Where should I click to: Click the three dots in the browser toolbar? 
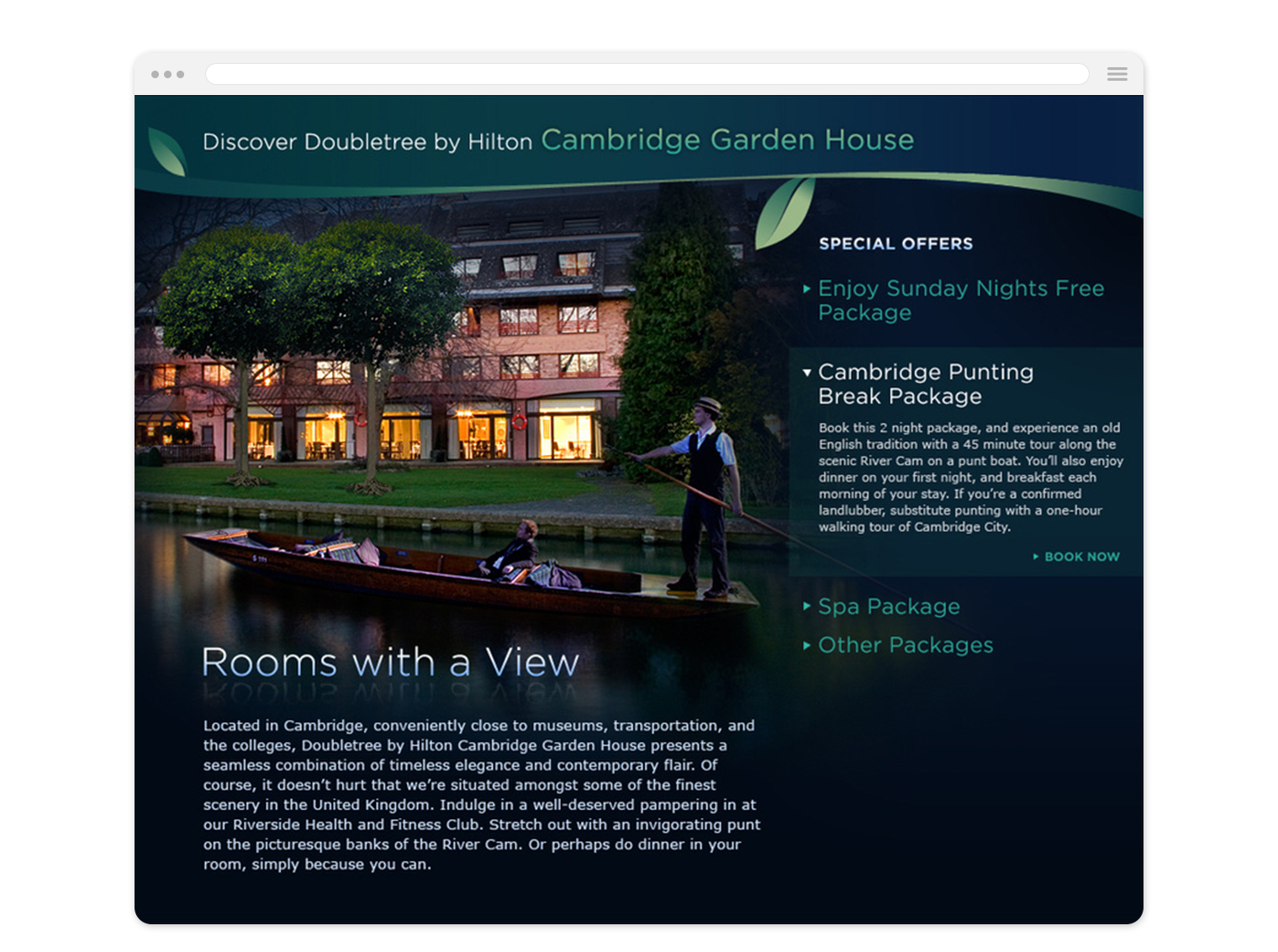[168, 74]
